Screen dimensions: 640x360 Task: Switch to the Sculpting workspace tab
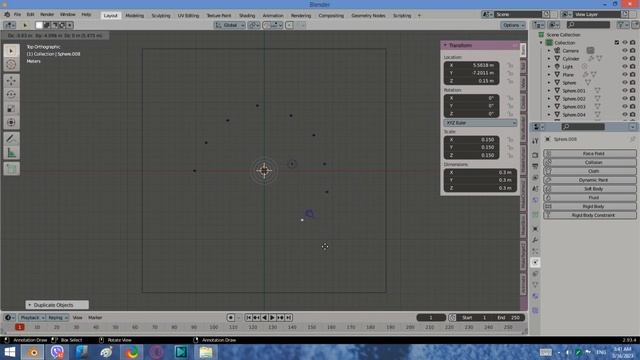[x=161, y=16]
